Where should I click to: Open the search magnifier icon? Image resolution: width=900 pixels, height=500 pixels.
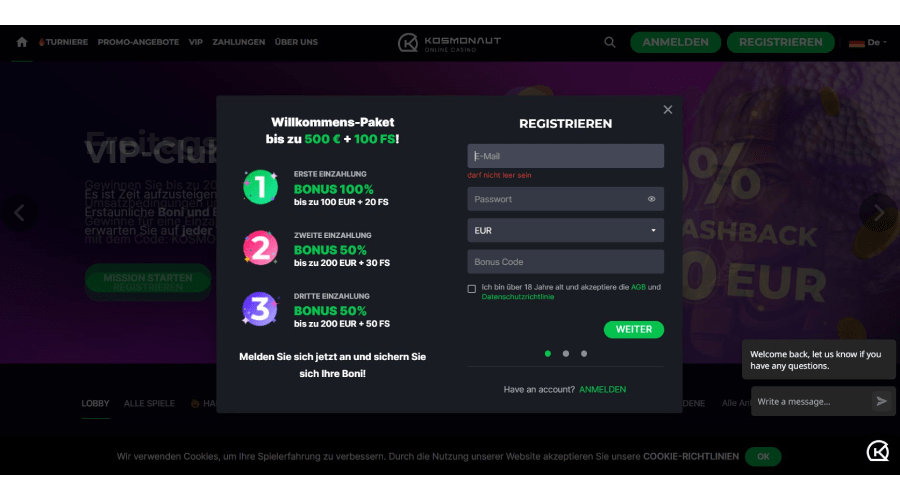[x=610, y=42]
